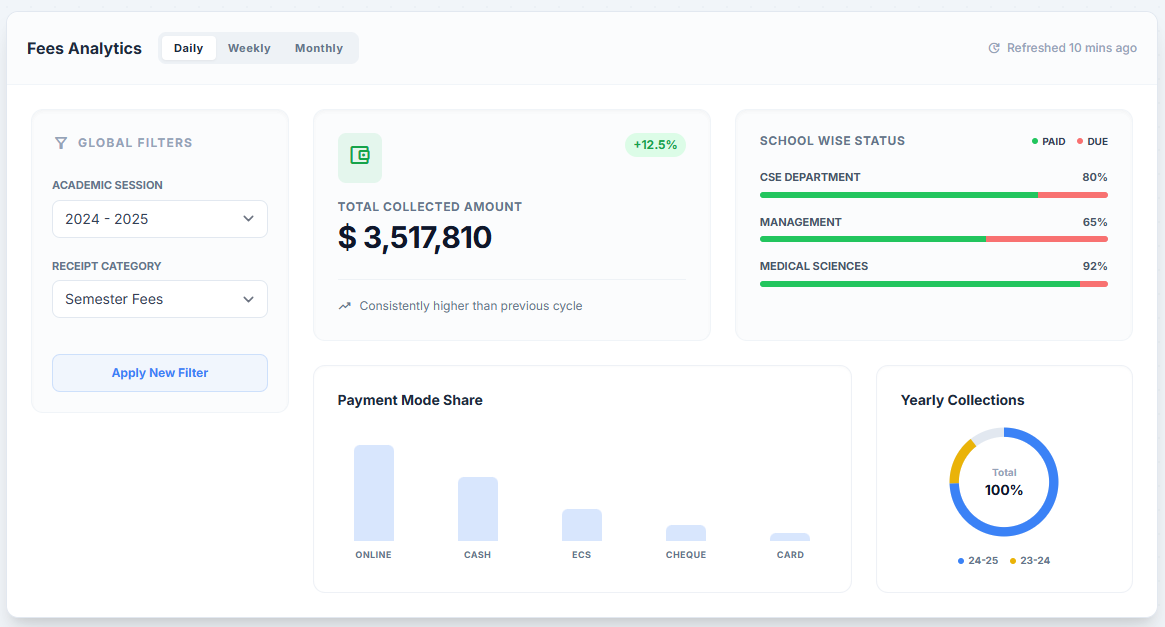Click the funnel icon beside Global Filters
The height and width of the screenshot is (627, 1165).
coord(61,143)
